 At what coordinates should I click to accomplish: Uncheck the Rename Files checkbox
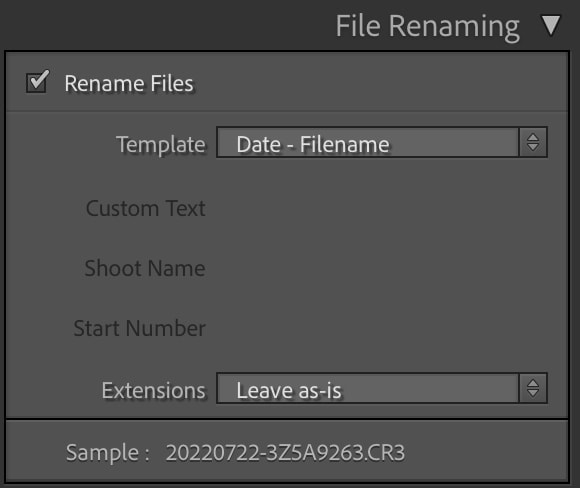pos(37,83)
